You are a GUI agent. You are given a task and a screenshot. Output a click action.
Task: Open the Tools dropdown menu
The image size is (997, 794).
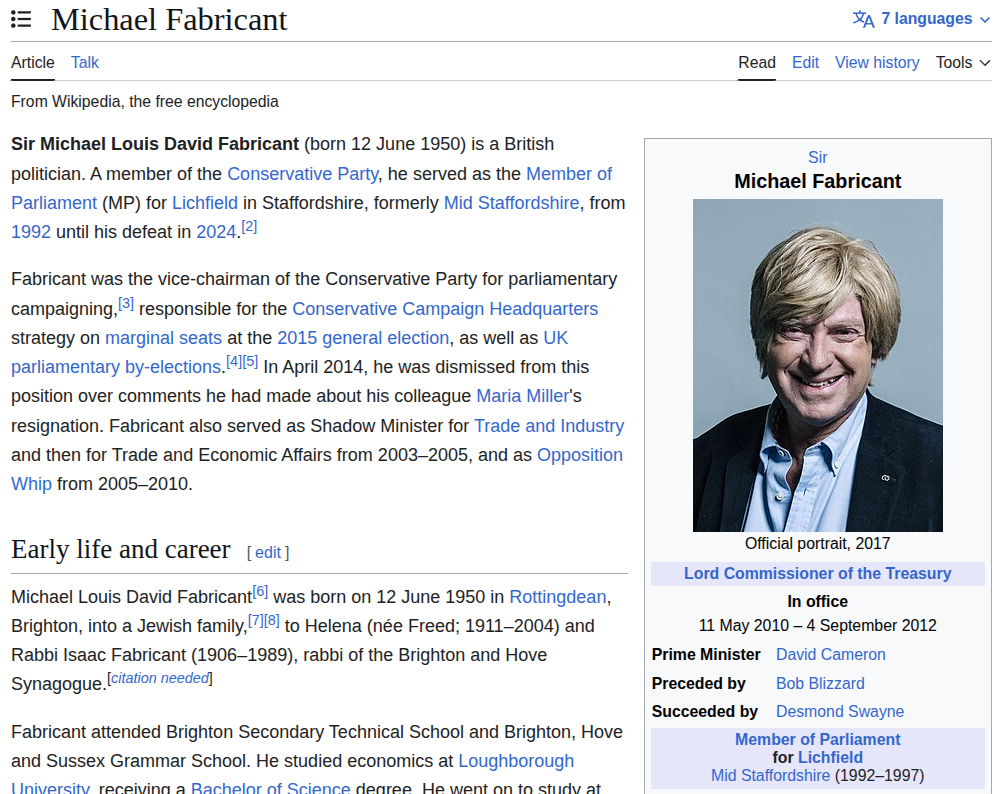(x=962, y=62)
